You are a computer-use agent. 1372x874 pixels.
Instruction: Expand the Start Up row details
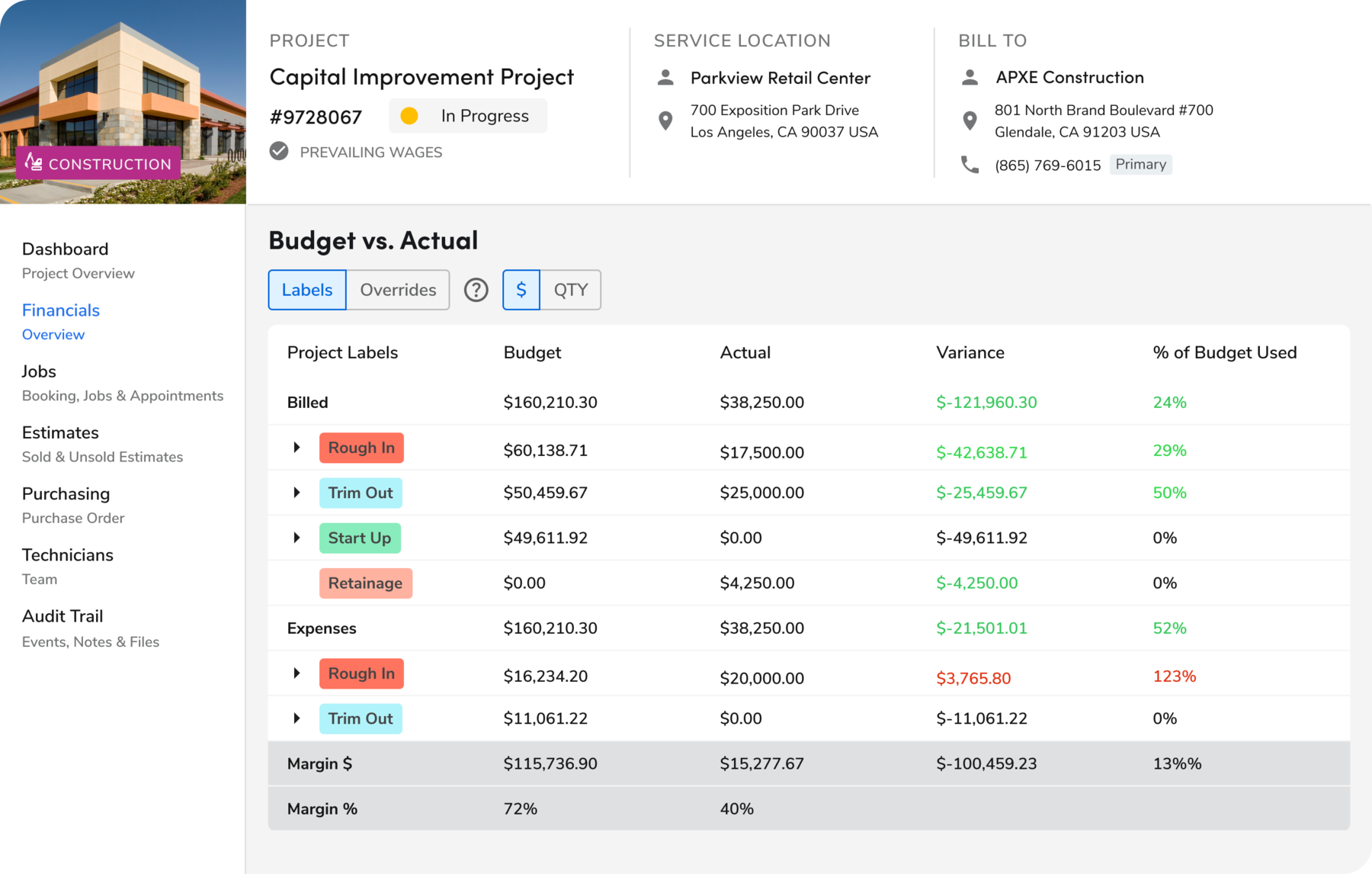pos(296,538)
